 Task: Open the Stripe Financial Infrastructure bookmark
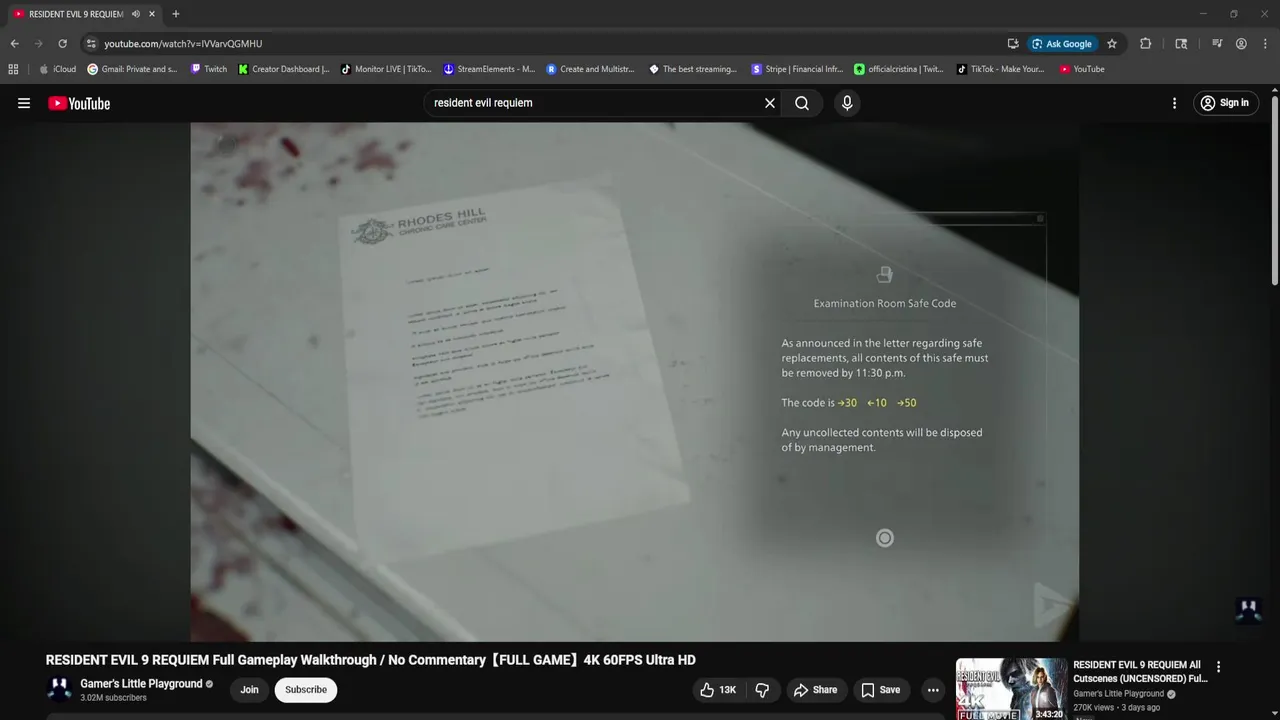797,69
